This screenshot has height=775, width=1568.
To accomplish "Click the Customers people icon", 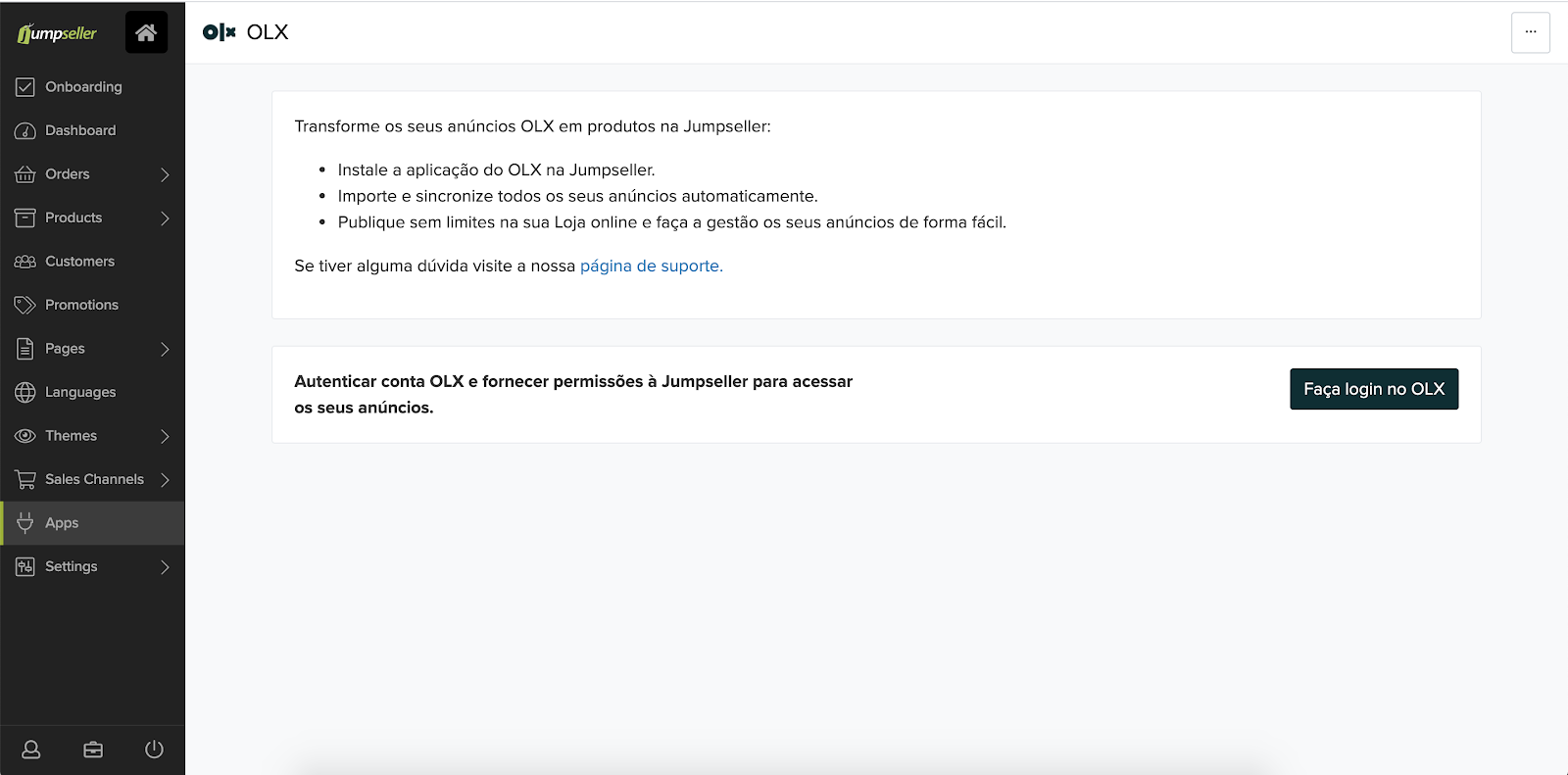I will click(x=25, y=262).
